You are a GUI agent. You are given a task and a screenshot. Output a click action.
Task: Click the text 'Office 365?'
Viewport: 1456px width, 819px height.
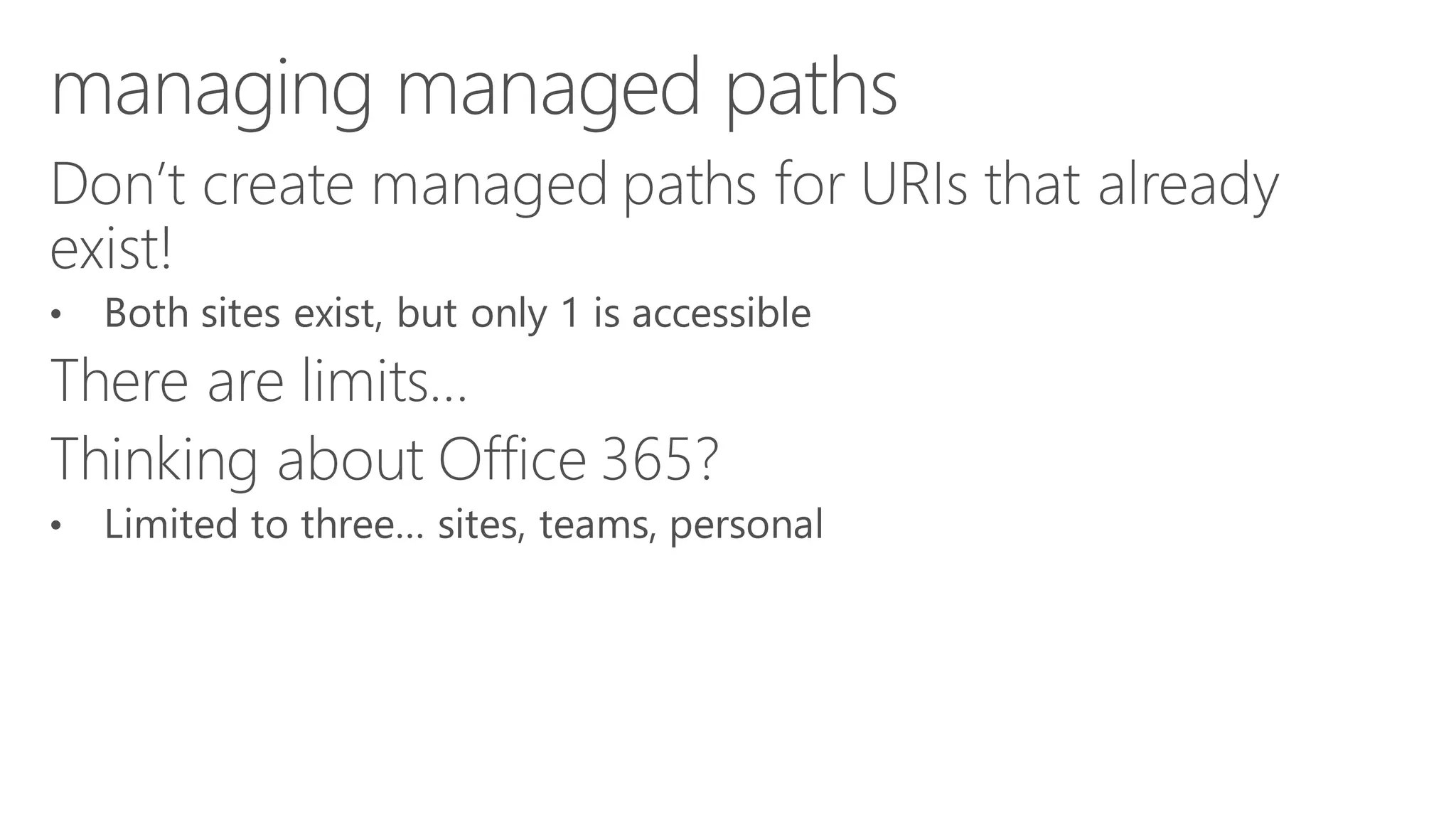coord(579,460)
